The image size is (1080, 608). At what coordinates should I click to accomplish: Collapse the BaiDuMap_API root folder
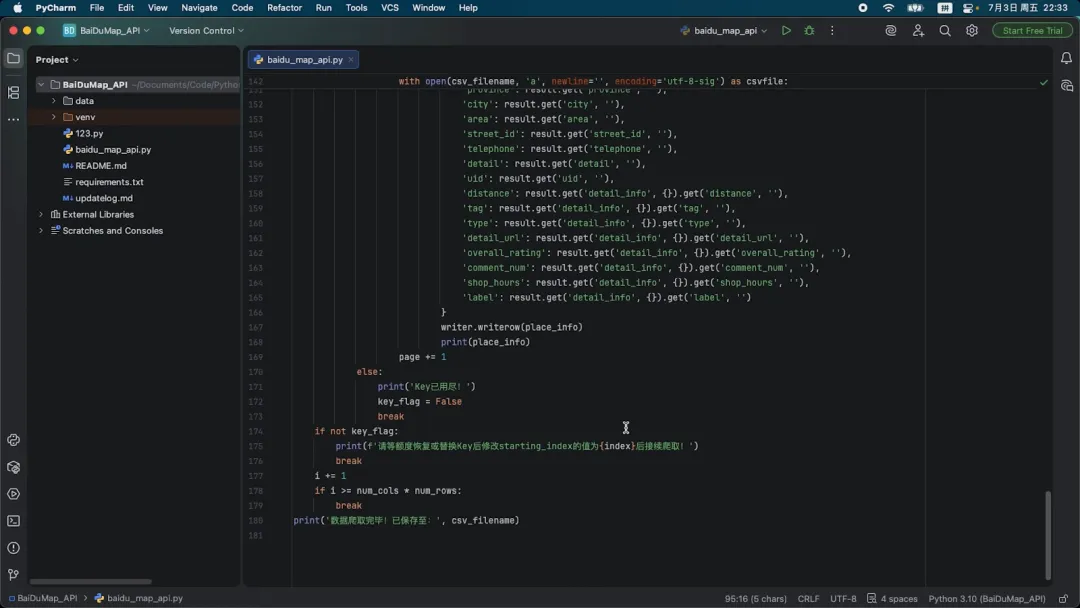tap(41, 85)
